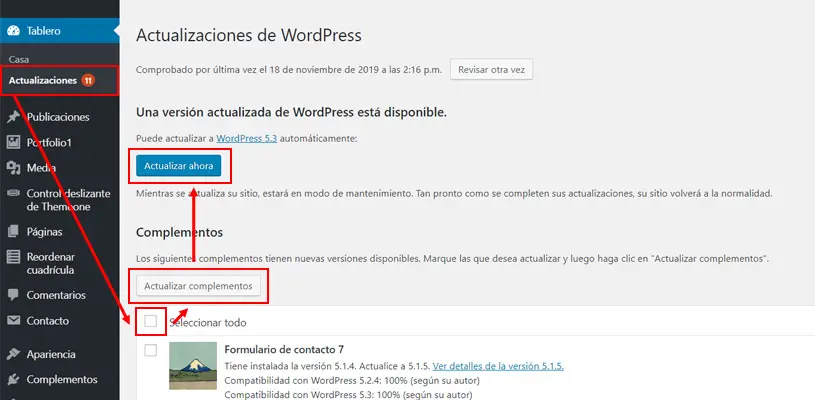Image resolution: width=815 pixels, height=400 pixels.
Task: Click the Actualizar complementos button
Action: (x=198, y=286)
